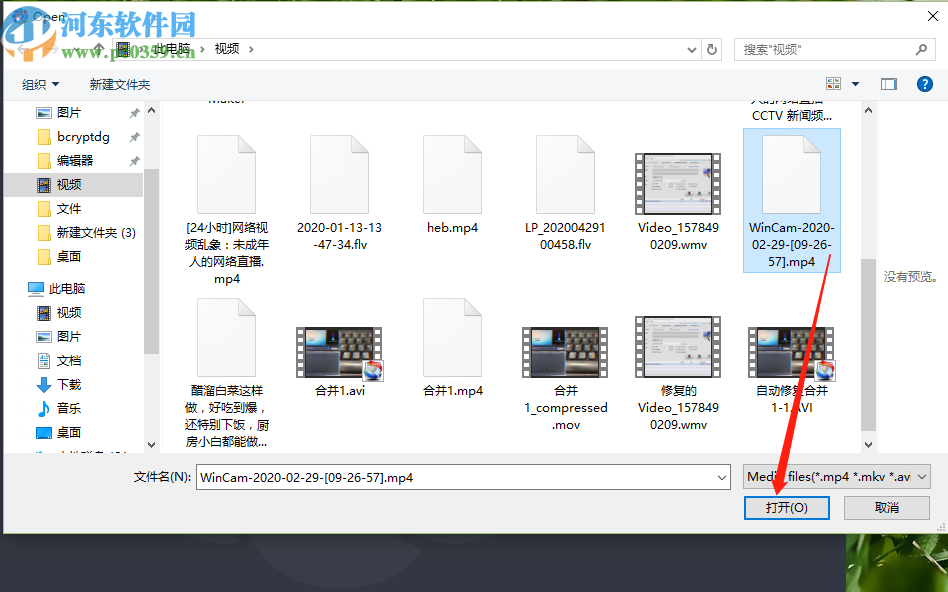Click the Refresh icon beside the address bar
Image resolution: width=948 pixels, height=592 pixels.
710,48
